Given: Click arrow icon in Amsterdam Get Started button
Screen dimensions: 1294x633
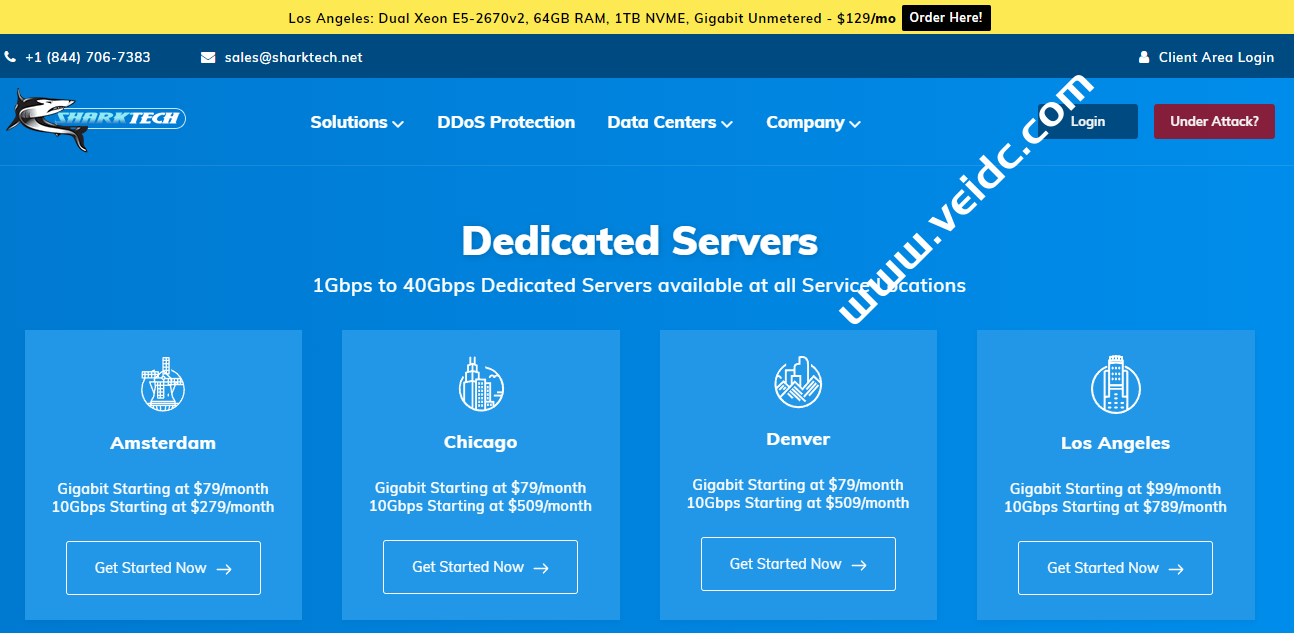Looking at the screenshot, I should click(x=224, y=569).
